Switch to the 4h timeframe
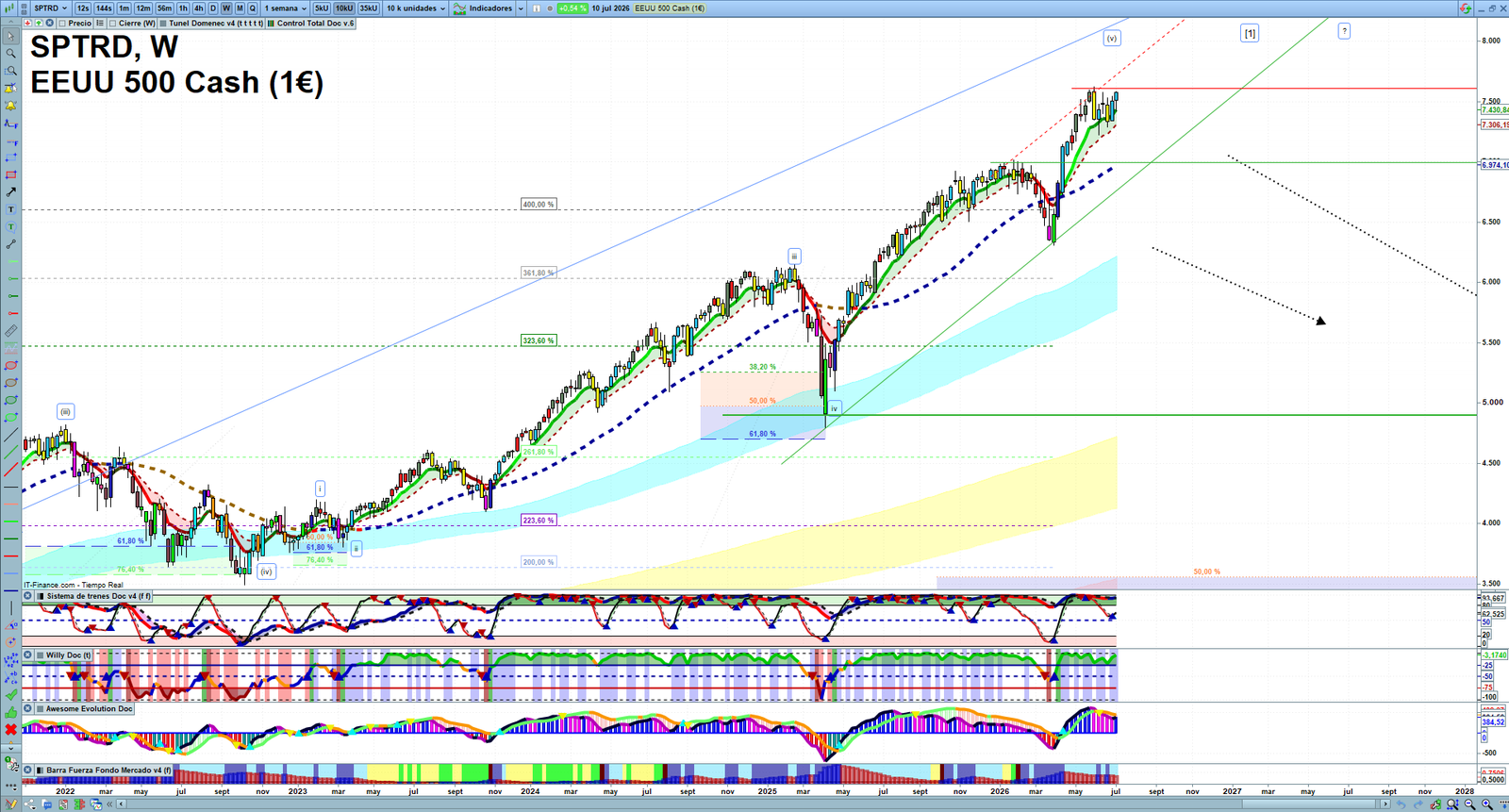The width and height of the screenshot is (1509, 812). tap(198, 8)
